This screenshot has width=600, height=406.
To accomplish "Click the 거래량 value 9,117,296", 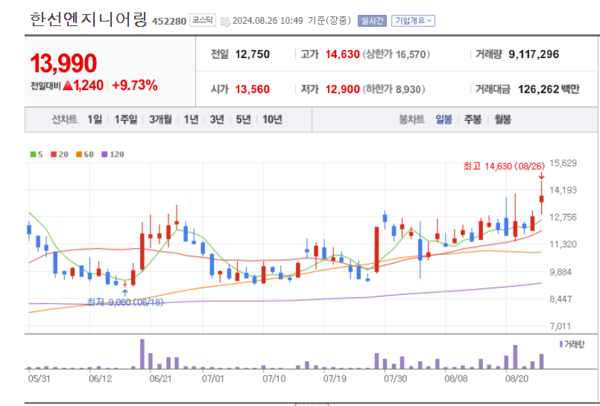I will pyautogui.click(x=534, y=54).
